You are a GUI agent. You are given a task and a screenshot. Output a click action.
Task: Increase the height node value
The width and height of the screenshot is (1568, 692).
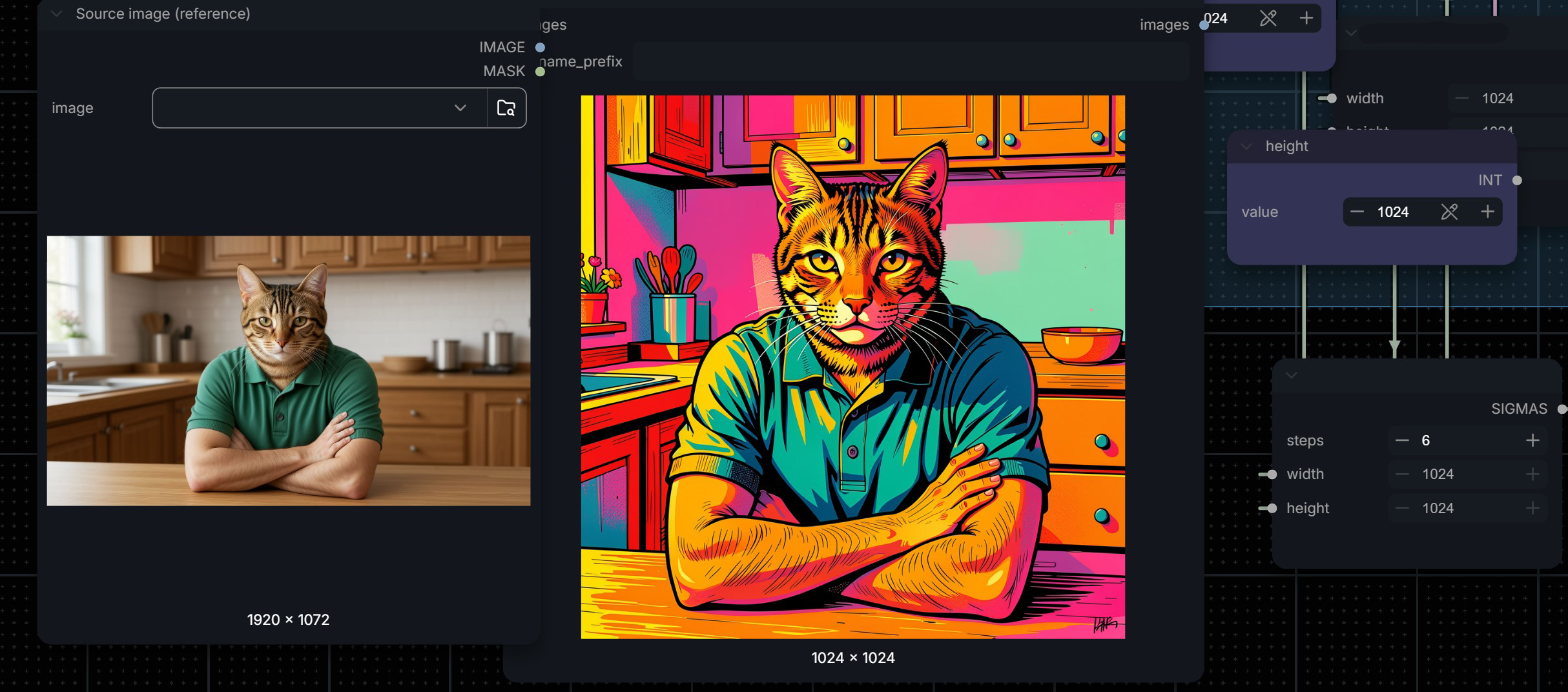click(1487, 212)
